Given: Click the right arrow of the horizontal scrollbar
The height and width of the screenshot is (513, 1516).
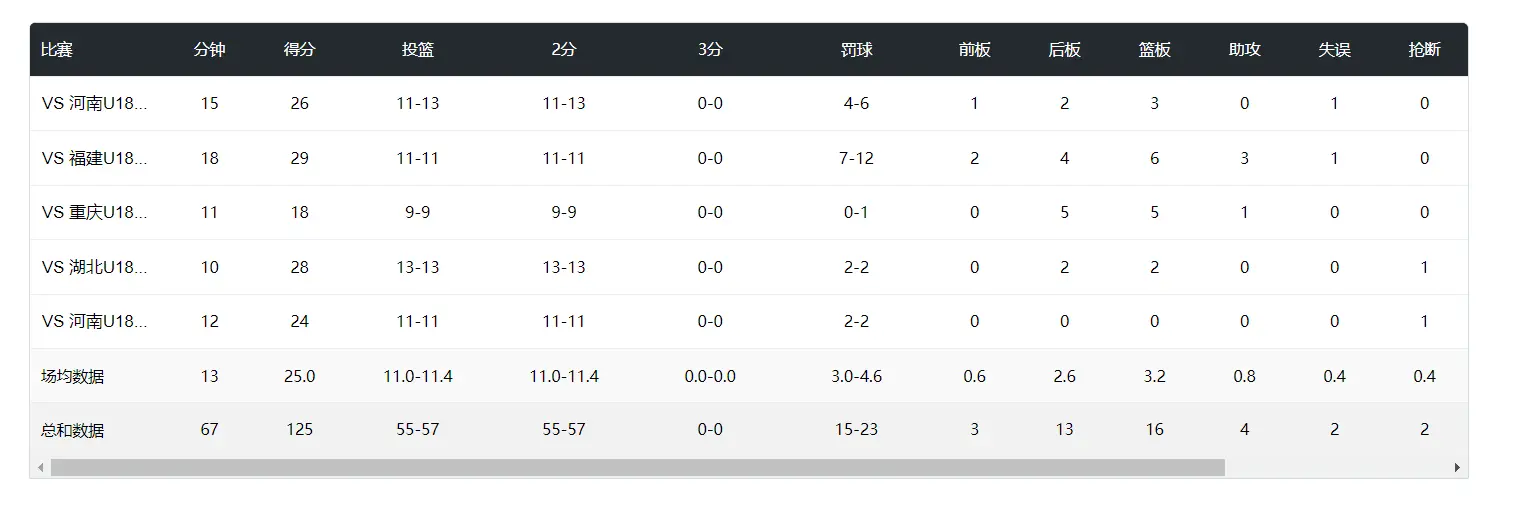Looking at the screenshot, I should click(x=1457, y=468).
